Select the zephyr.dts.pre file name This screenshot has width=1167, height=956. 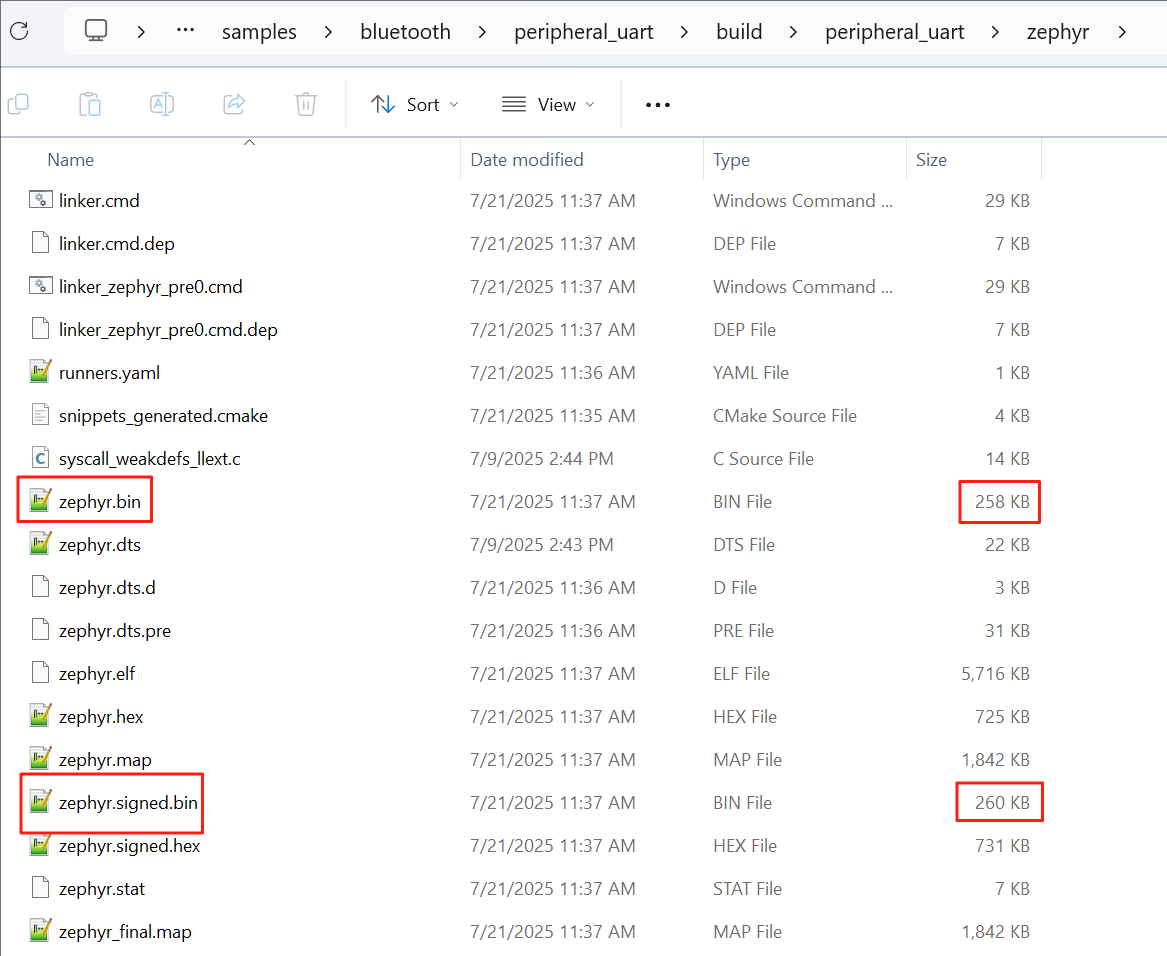click(x=115, y=631)
